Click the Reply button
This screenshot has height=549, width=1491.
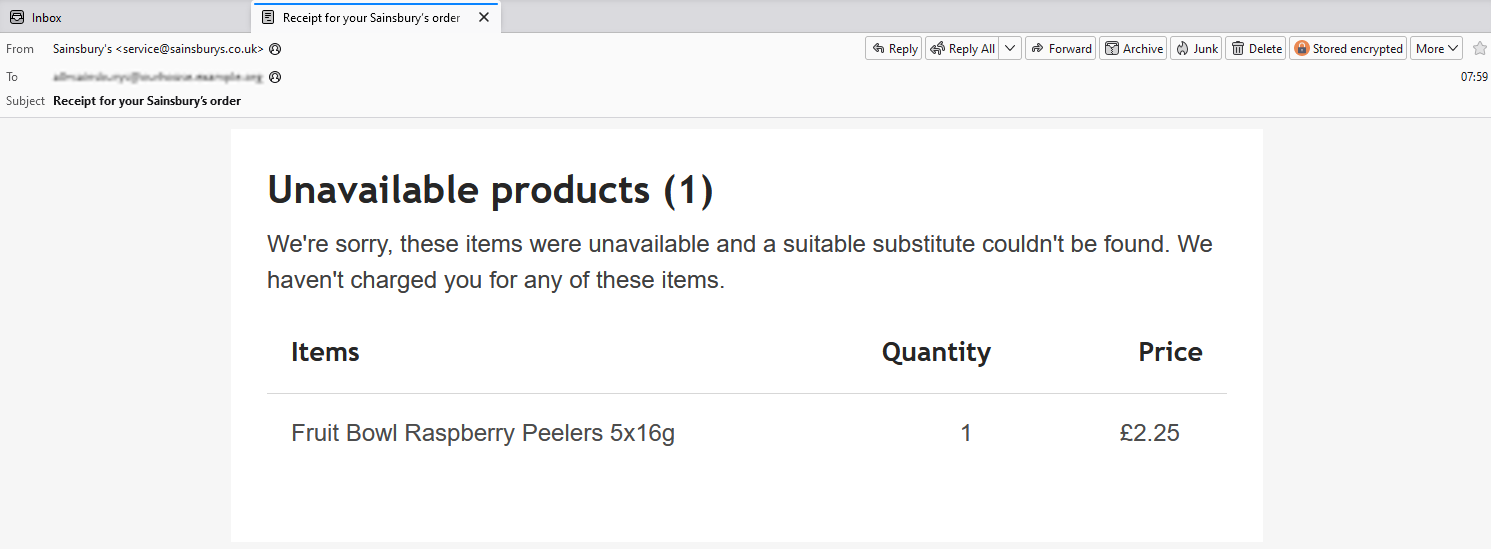[x=894, y=48]
